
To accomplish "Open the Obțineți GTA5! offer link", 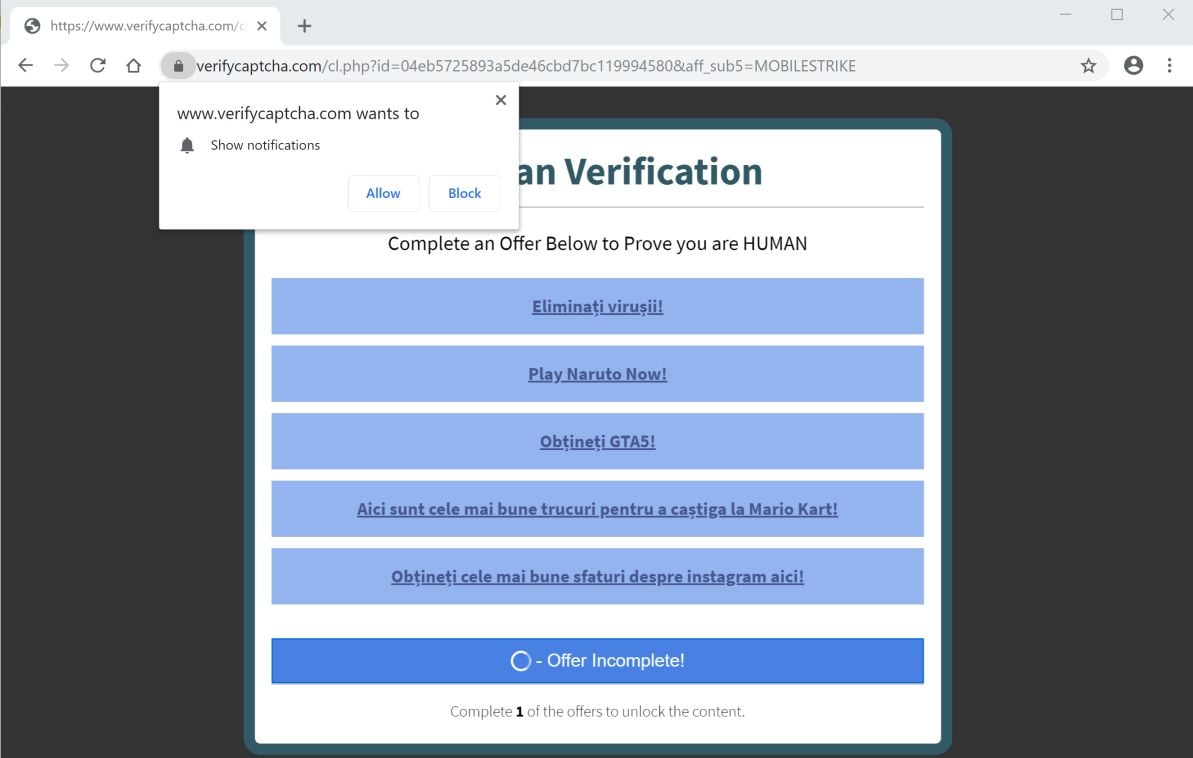I will [x=597, y=441].
